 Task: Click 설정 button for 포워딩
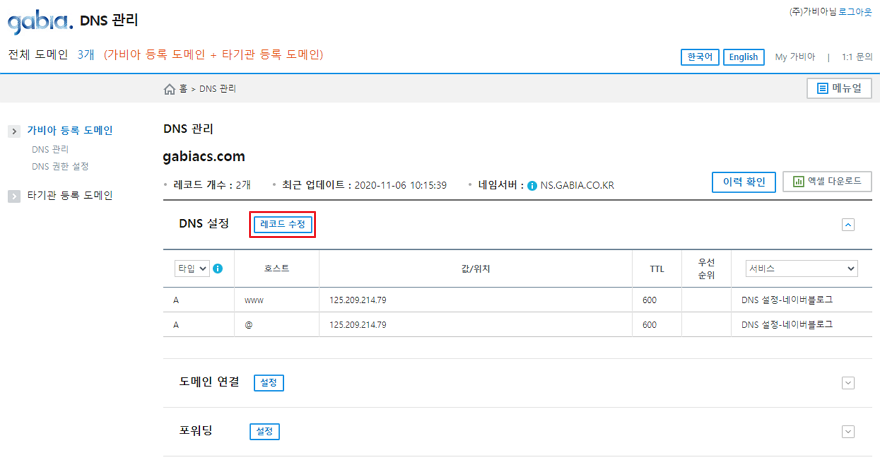[264, 432]
